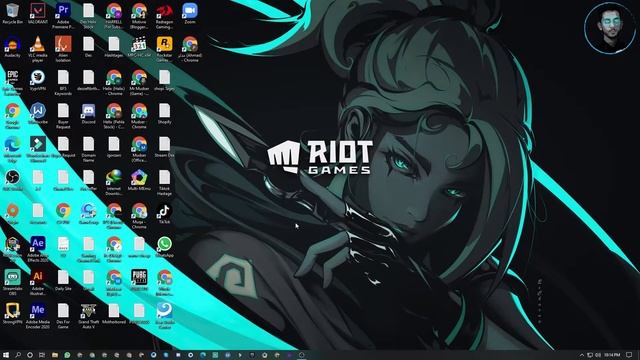
Task: Launch Adobe Media Encoder 2020
Action: click(38, 316)
